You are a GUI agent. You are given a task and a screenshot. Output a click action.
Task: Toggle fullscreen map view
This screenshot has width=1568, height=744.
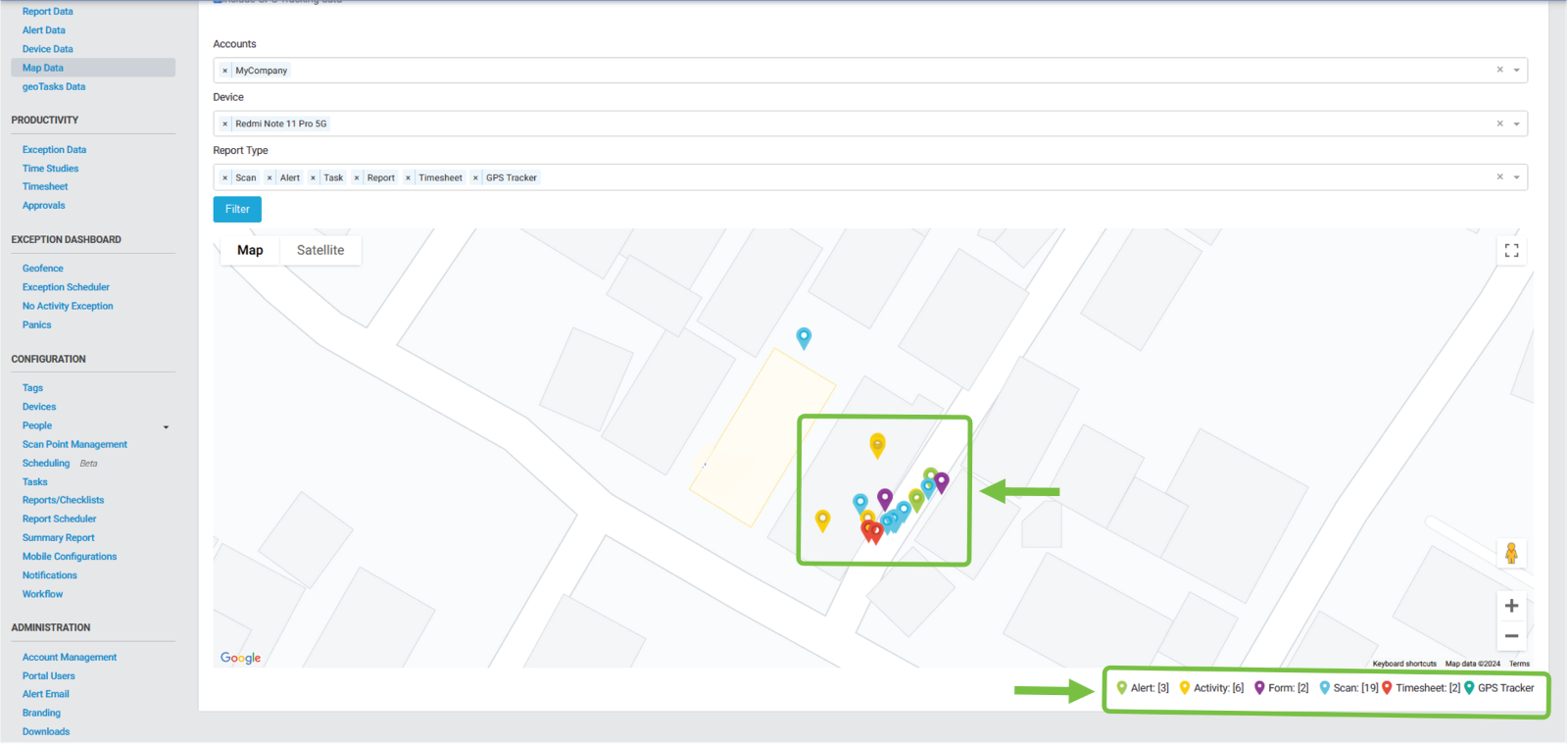coord(1511,251)
